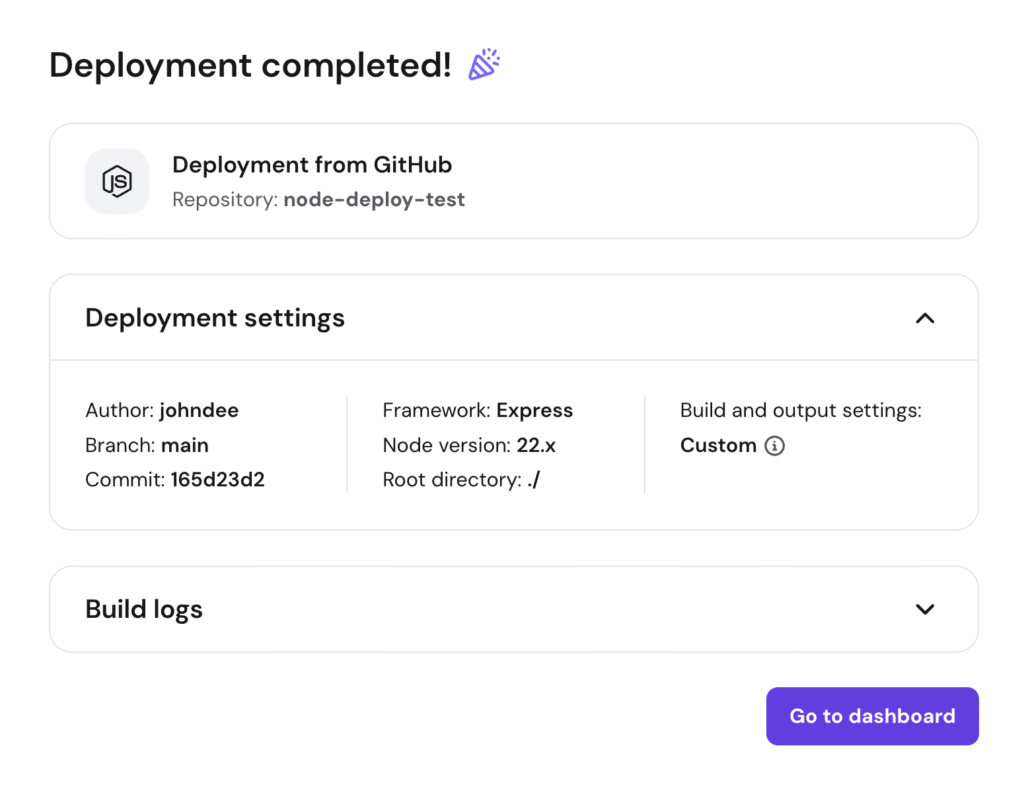Select the Node version 22.x value

[538, 445]
